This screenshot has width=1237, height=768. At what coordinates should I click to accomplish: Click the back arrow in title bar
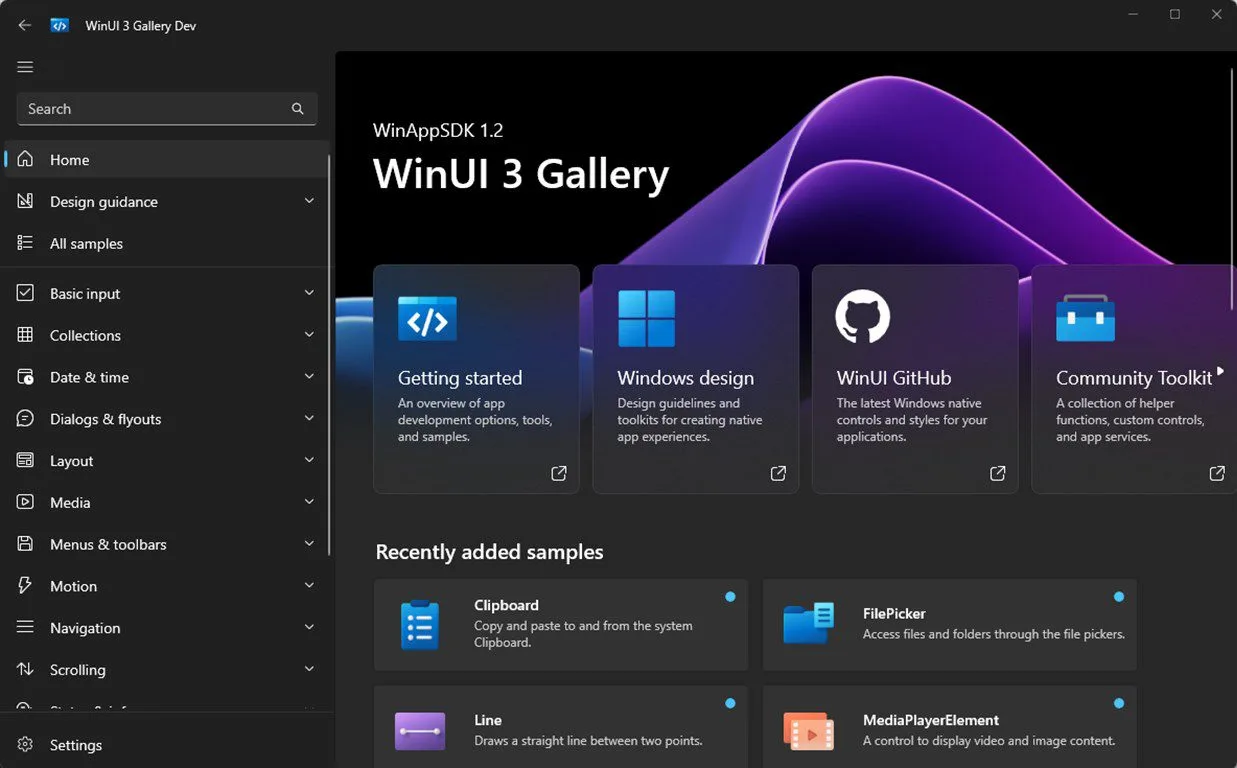(25, 25)
